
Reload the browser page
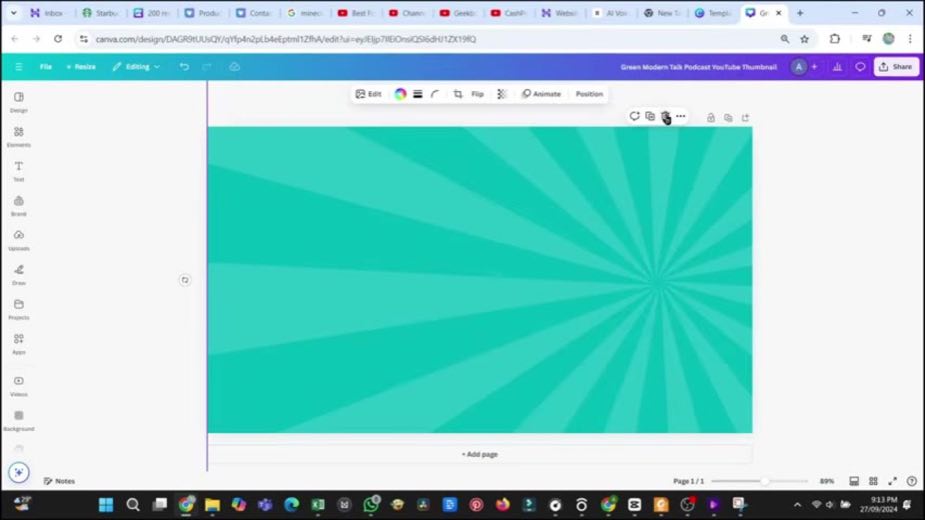tap(58, 39)
